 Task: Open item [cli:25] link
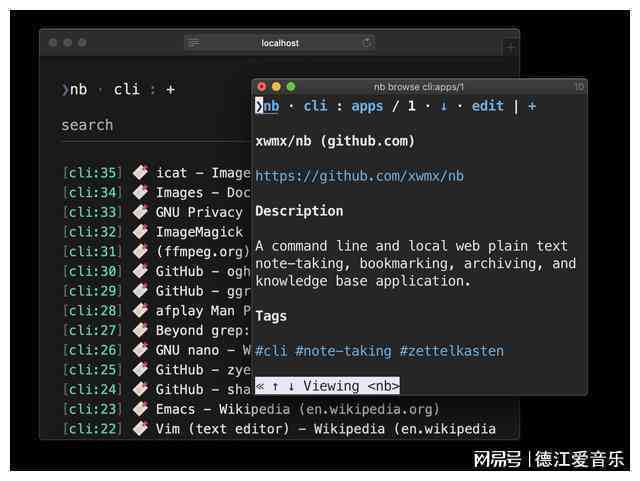(93, 370)
